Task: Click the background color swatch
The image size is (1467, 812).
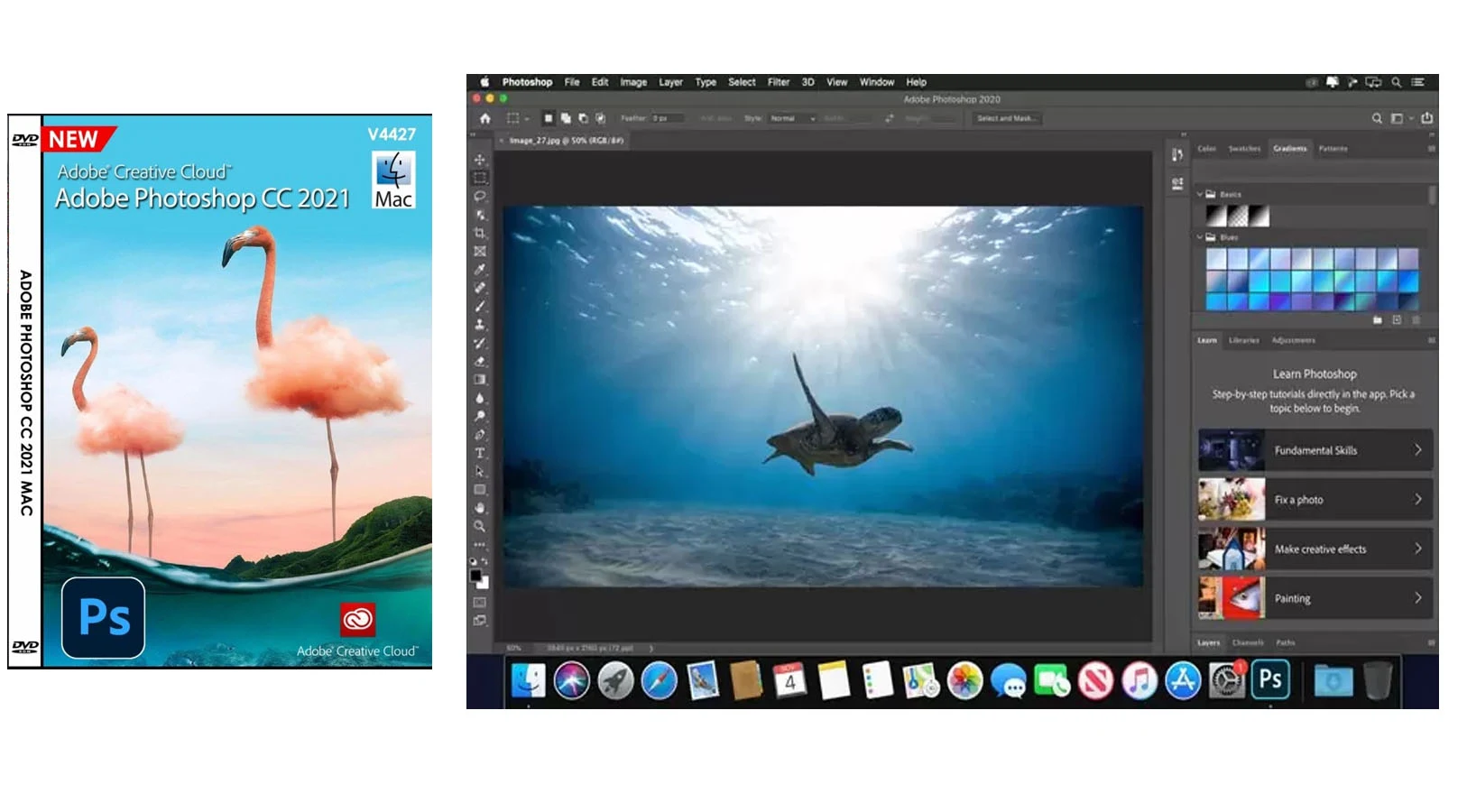Action: click(484, 584)
